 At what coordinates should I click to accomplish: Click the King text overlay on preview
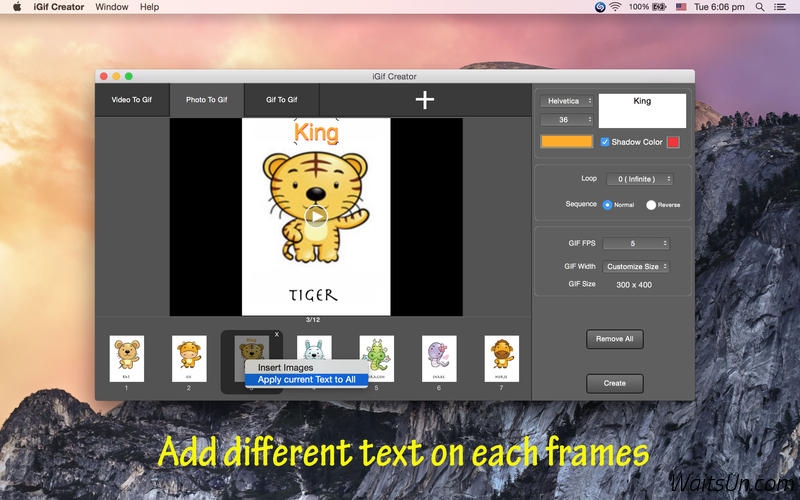[316, 133]
